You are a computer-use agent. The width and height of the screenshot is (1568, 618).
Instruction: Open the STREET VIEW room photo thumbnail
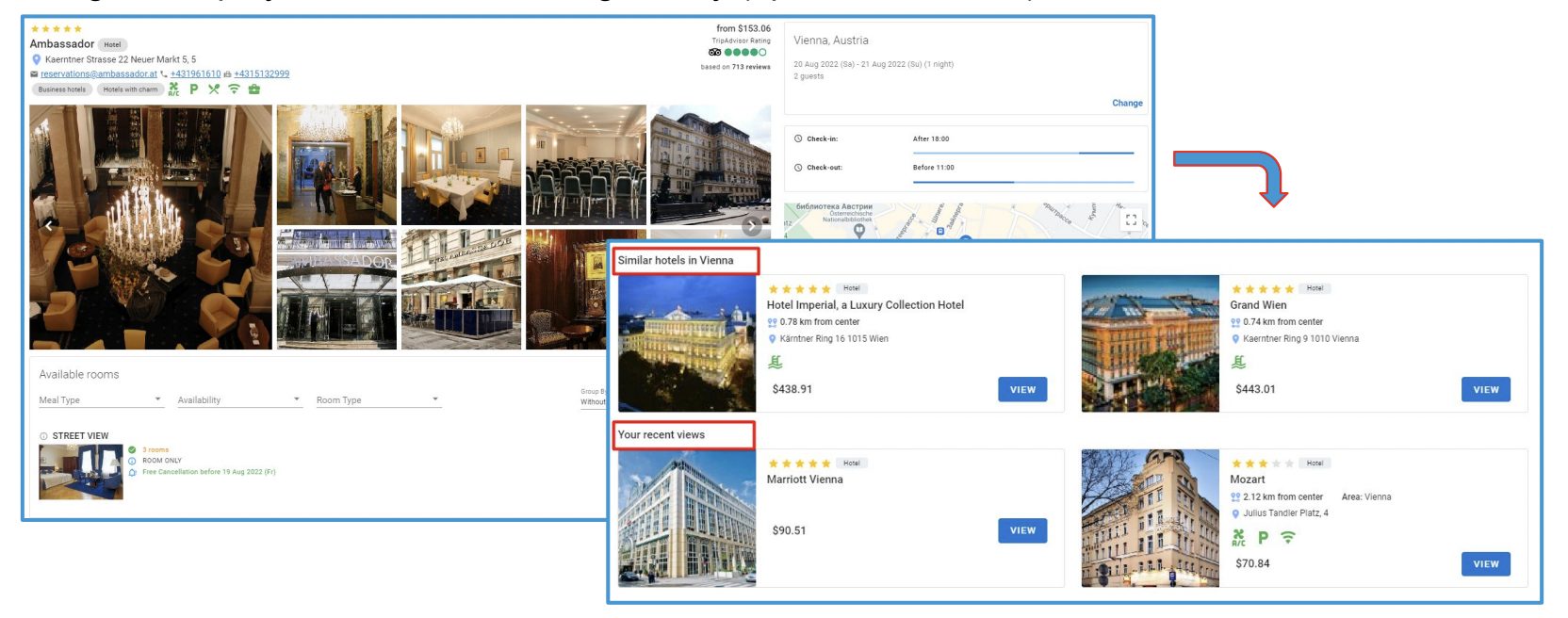click(81, 472)
